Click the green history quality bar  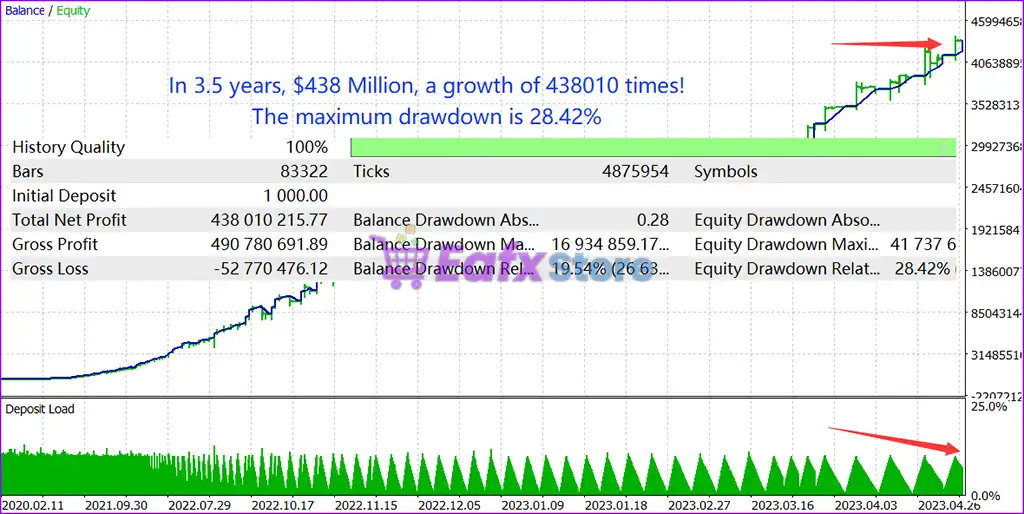(653, 148)
